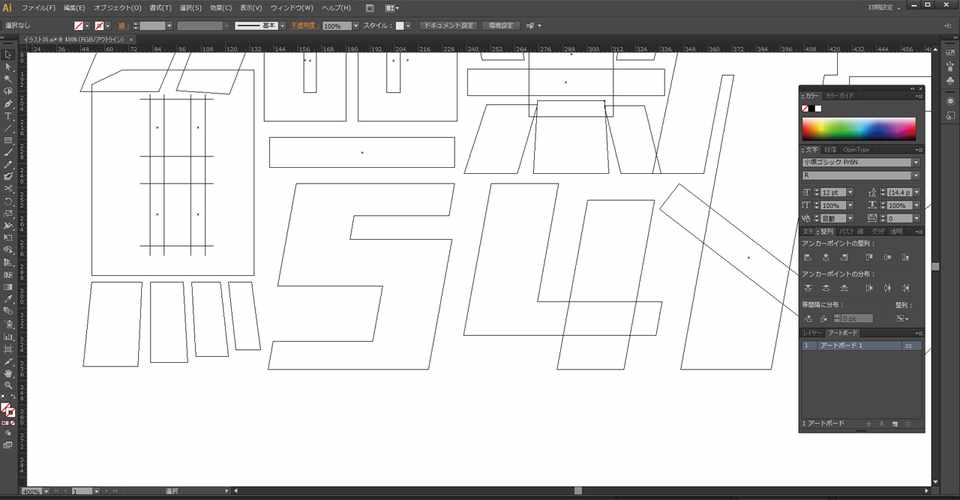Switch to the レイヤー panel tab
The height and width of the screenshot is (500, 960).
pos(813,333)
